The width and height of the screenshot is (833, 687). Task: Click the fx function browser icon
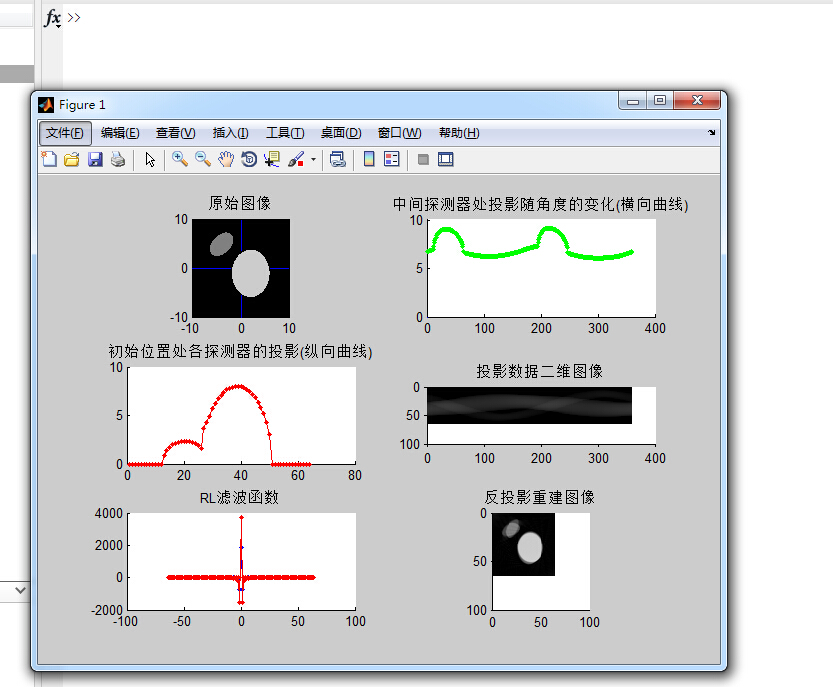[53, 18]
